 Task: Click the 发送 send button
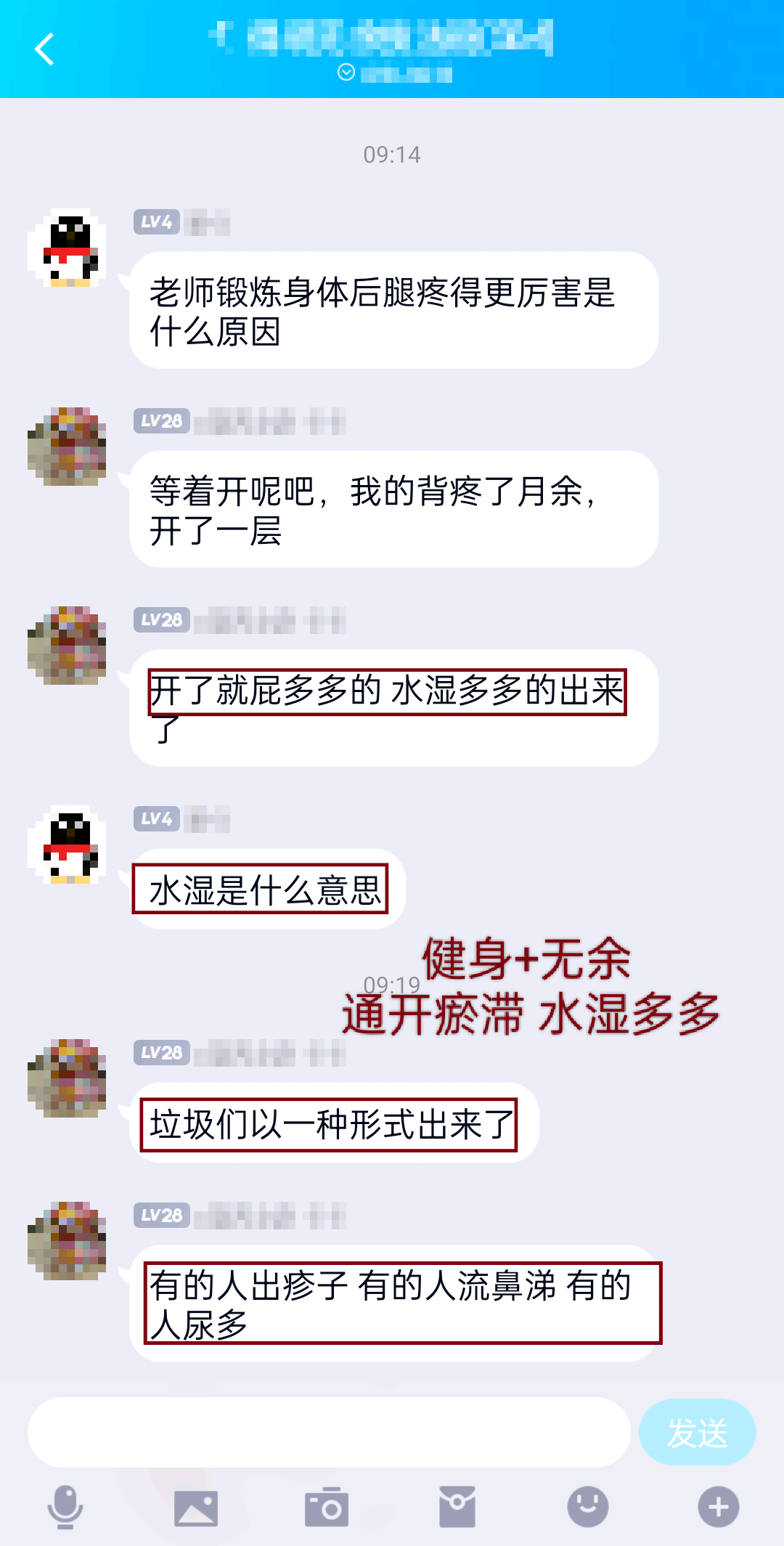pyautogui.click(x=698, y=1432)
